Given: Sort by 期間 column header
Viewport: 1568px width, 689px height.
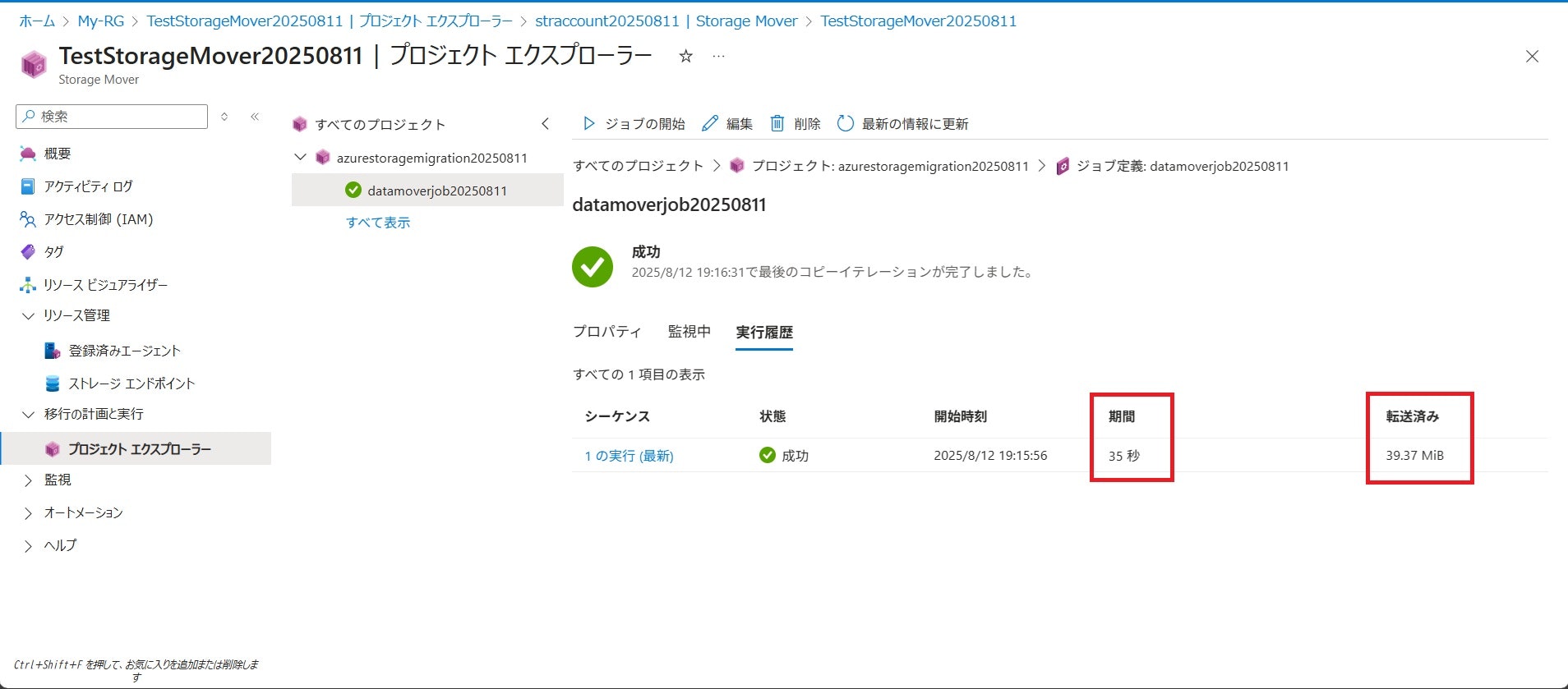Looking at the screenshot, I should [x=1122, y=416].
